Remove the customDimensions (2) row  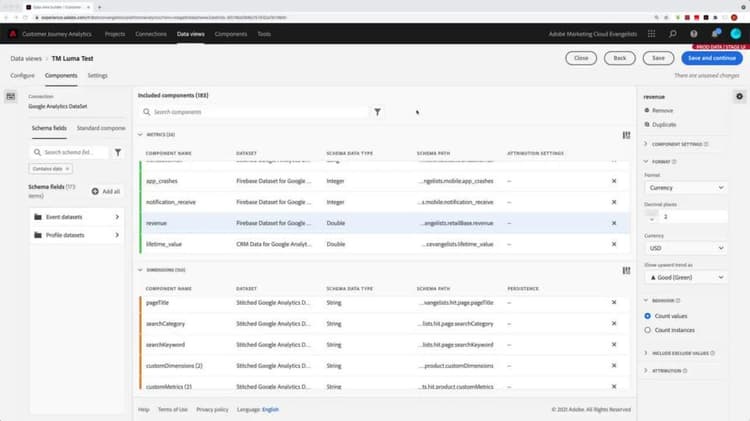pos(614,366)
